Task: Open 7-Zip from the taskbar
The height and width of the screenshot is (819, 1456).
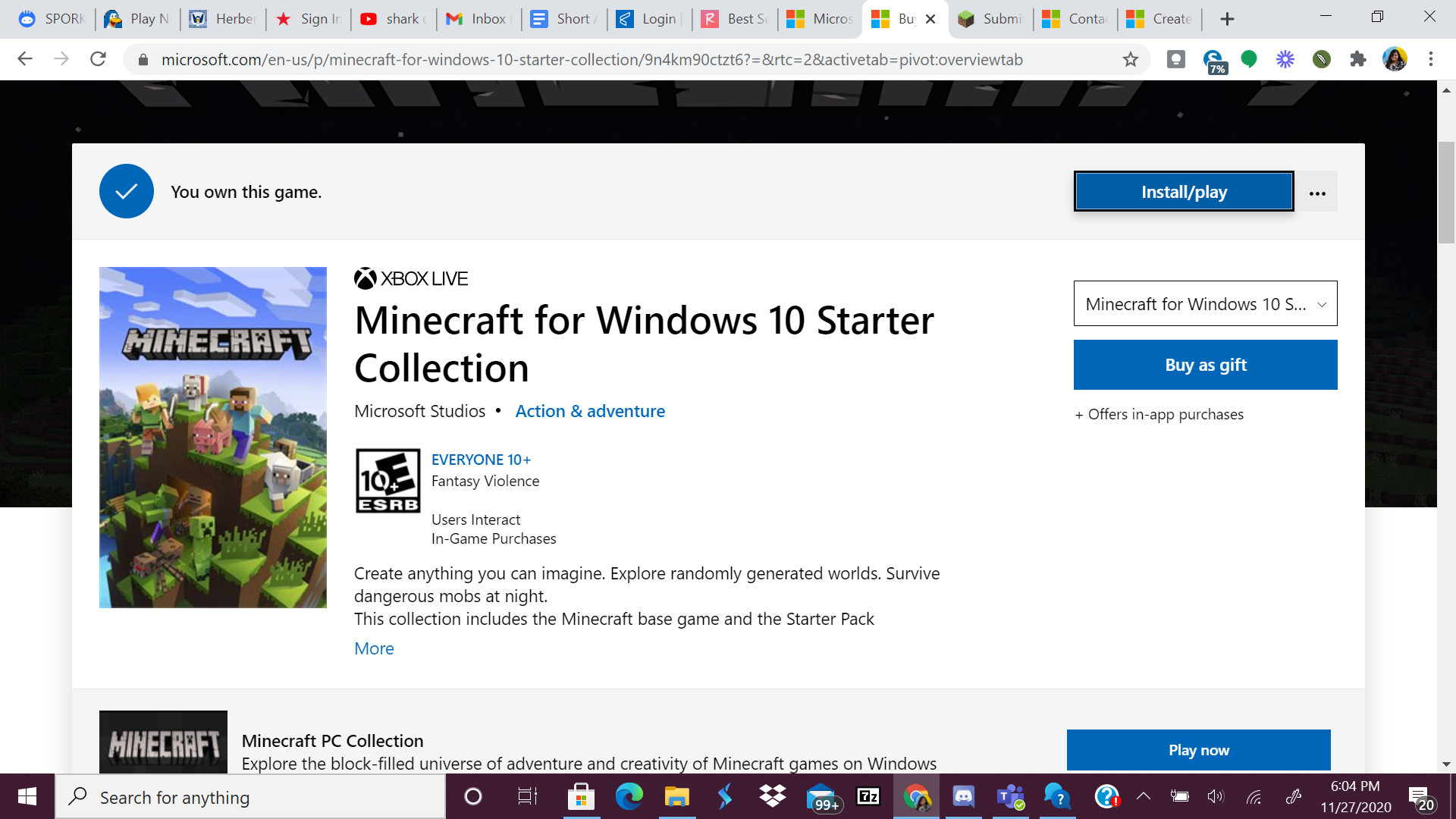Action: tap(868, 796)
